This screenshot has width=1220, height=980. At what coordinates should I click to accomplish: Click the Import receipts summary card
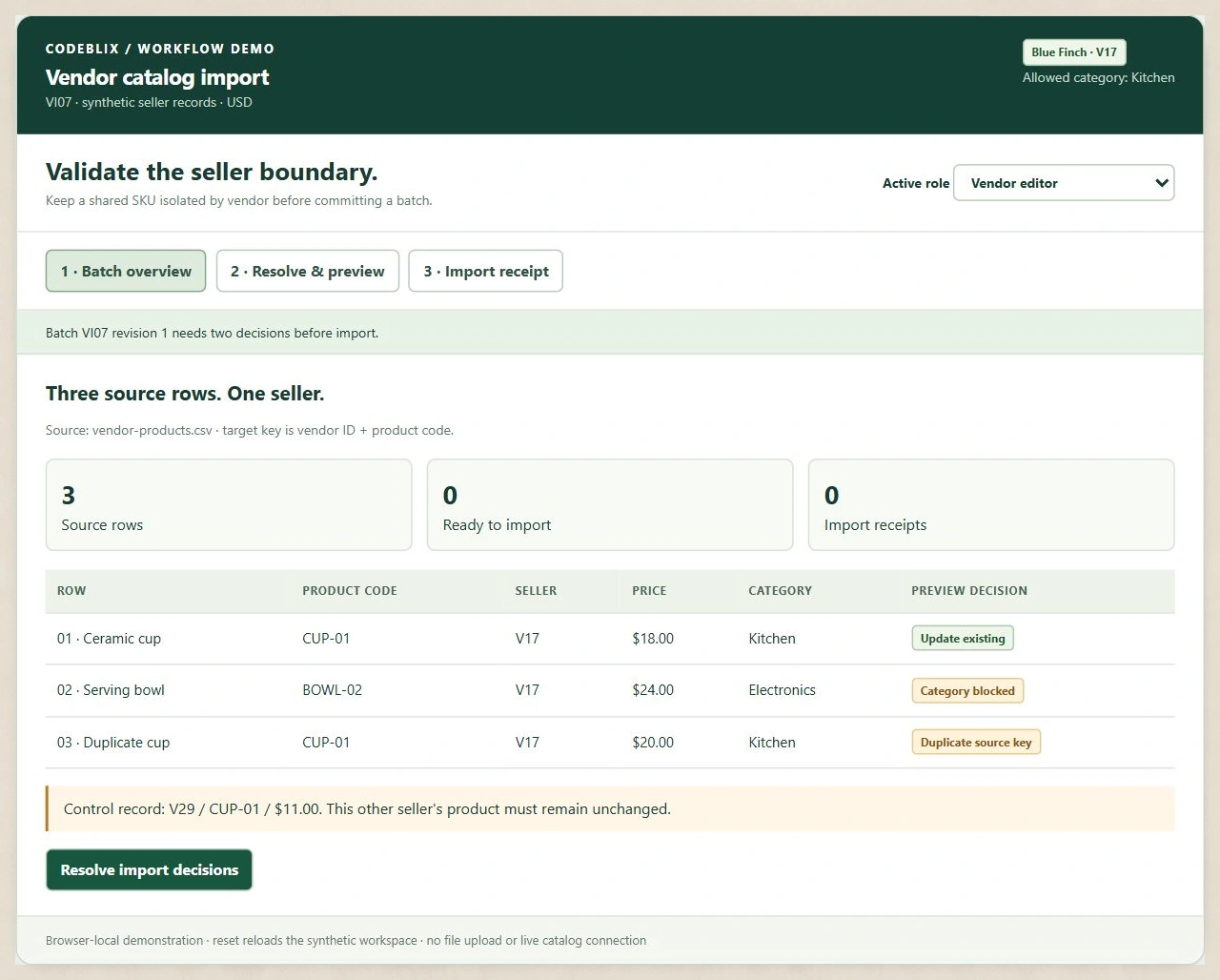pyautogui.click(x=991, y=505)
